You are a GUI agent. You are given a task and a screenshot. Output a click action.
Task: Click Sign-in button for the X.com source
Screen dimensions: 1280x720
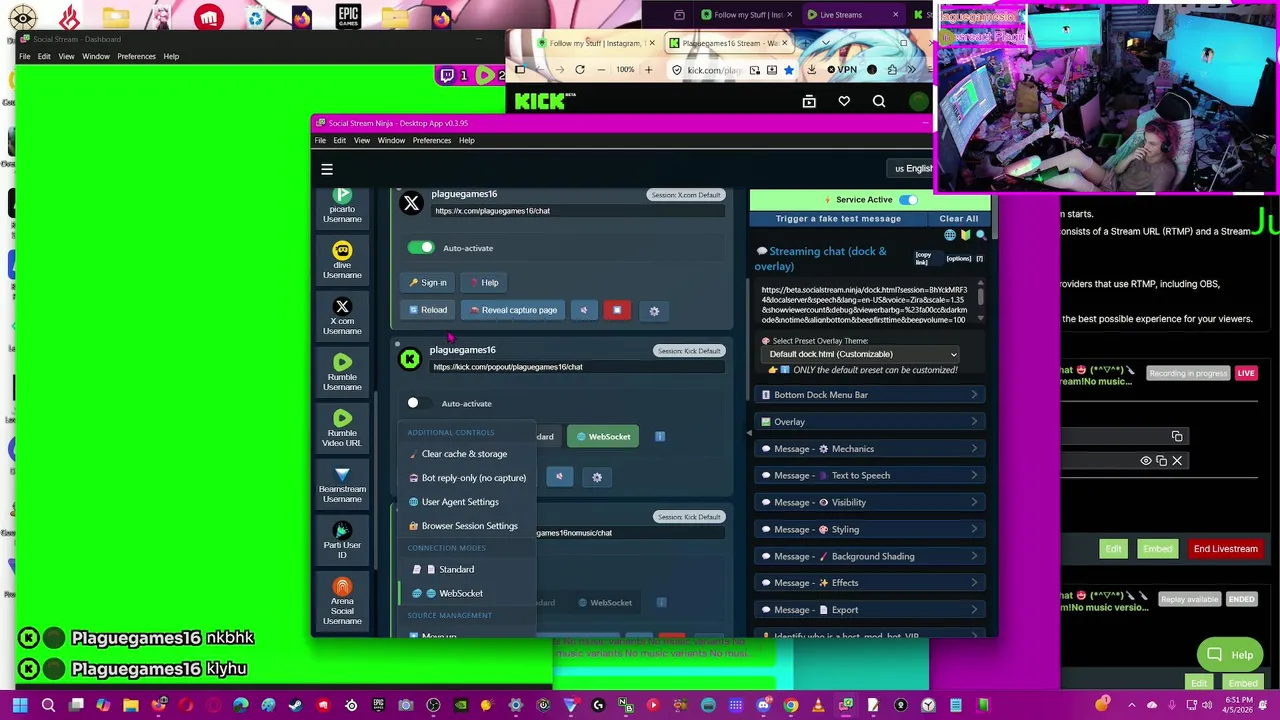[x=428, y=283]
